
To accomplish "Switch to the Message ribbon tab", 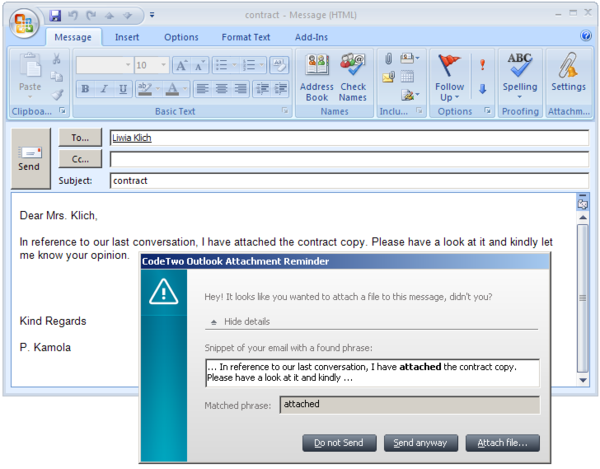I will (x=73, y=37).
